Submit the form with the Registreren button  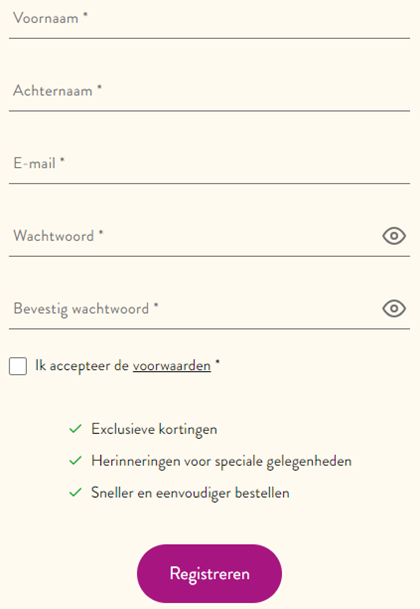(209, 573)
